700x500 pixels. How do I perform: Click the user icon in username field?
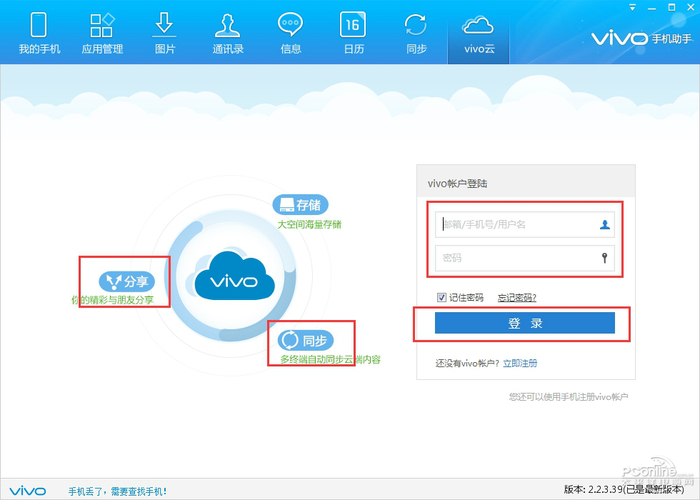[604, 225]
